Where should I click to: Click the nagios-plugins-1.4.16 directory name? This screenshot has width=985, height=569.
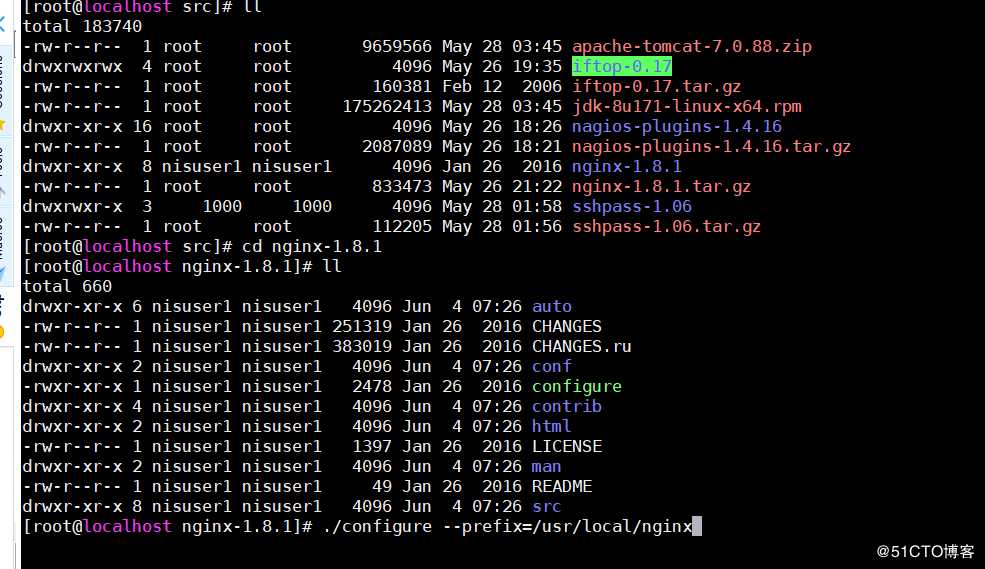(677, 127)
